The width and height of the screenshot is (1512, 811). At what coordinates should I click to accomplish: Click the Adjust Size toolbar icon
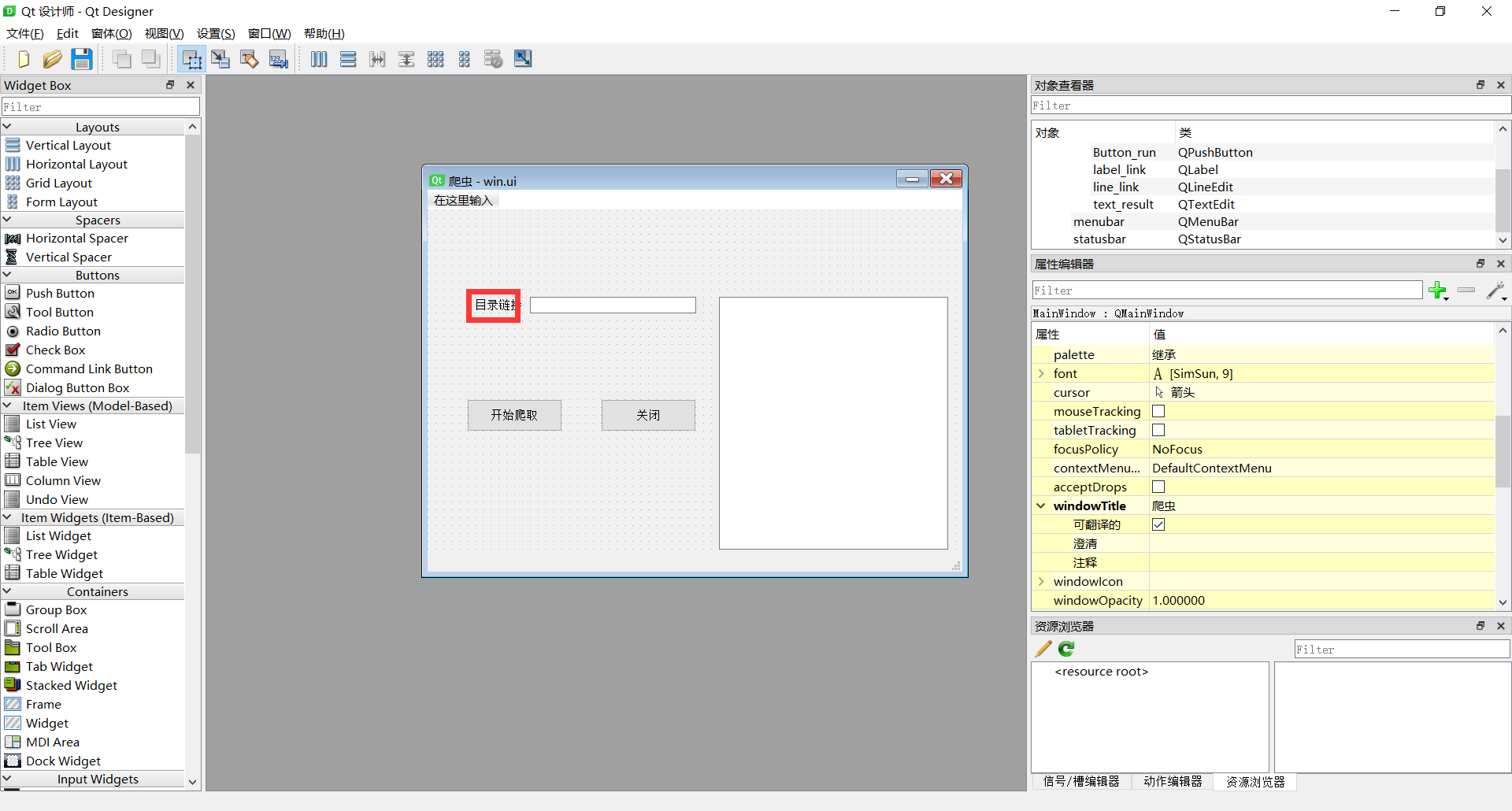tap(523, 59)
